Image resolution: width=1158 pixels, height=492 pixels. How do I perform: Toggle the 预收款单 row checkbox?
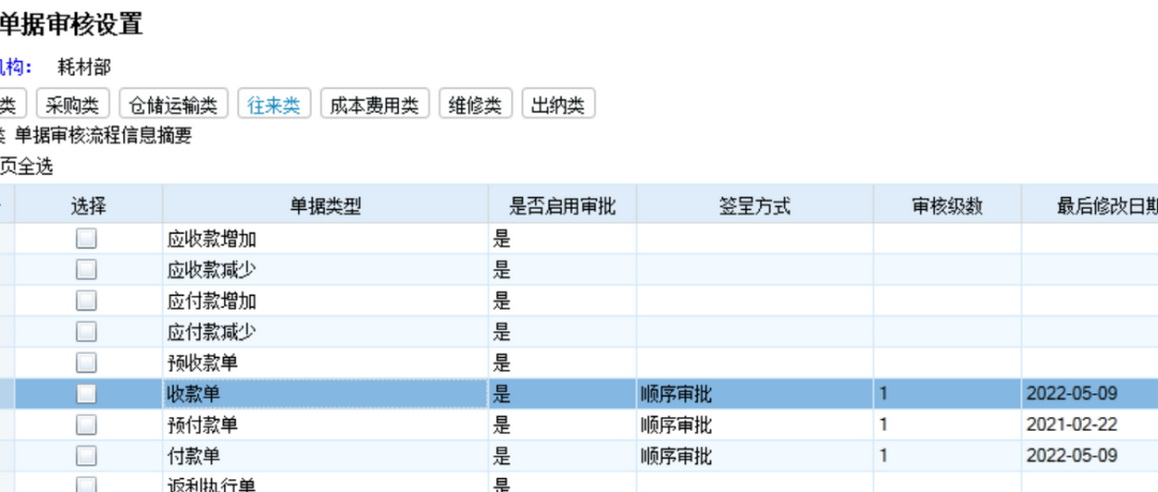[87, 362]
